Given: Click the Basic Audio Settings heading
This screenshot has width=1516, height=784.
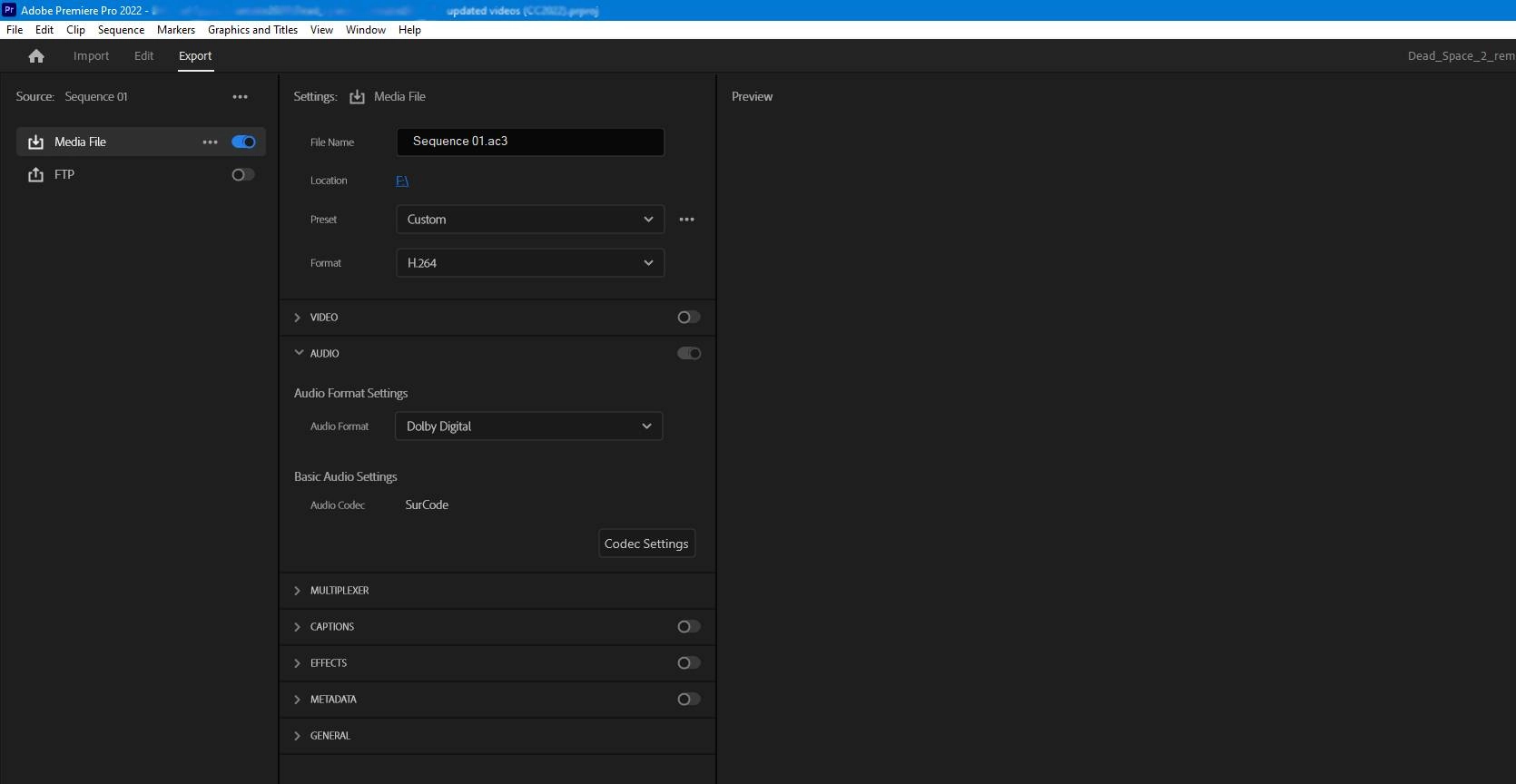Looking at the screenshot, I should 345,477.
